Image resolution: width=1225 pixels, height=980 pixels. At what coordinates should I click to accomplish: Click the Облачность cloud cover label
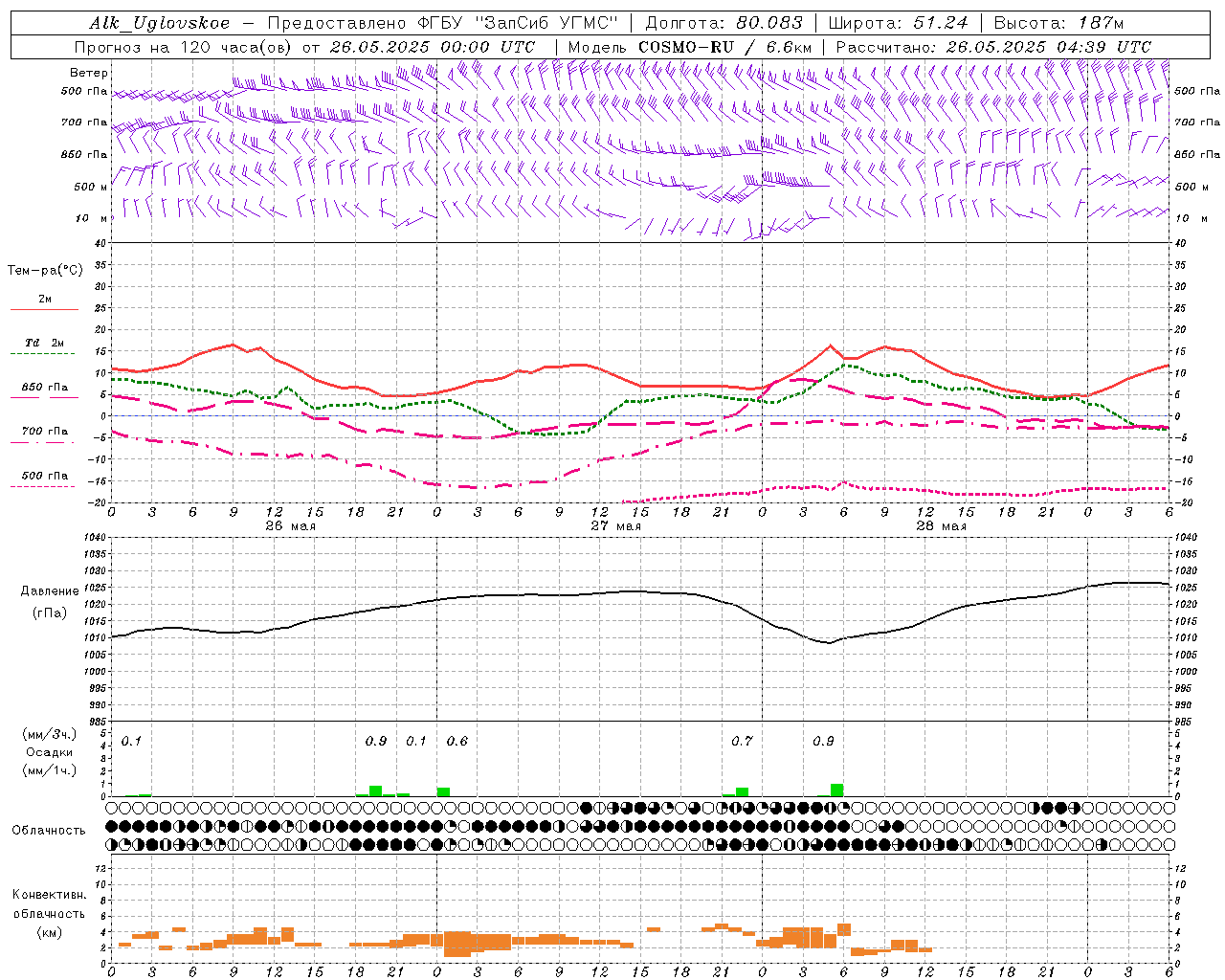point(49,830)
